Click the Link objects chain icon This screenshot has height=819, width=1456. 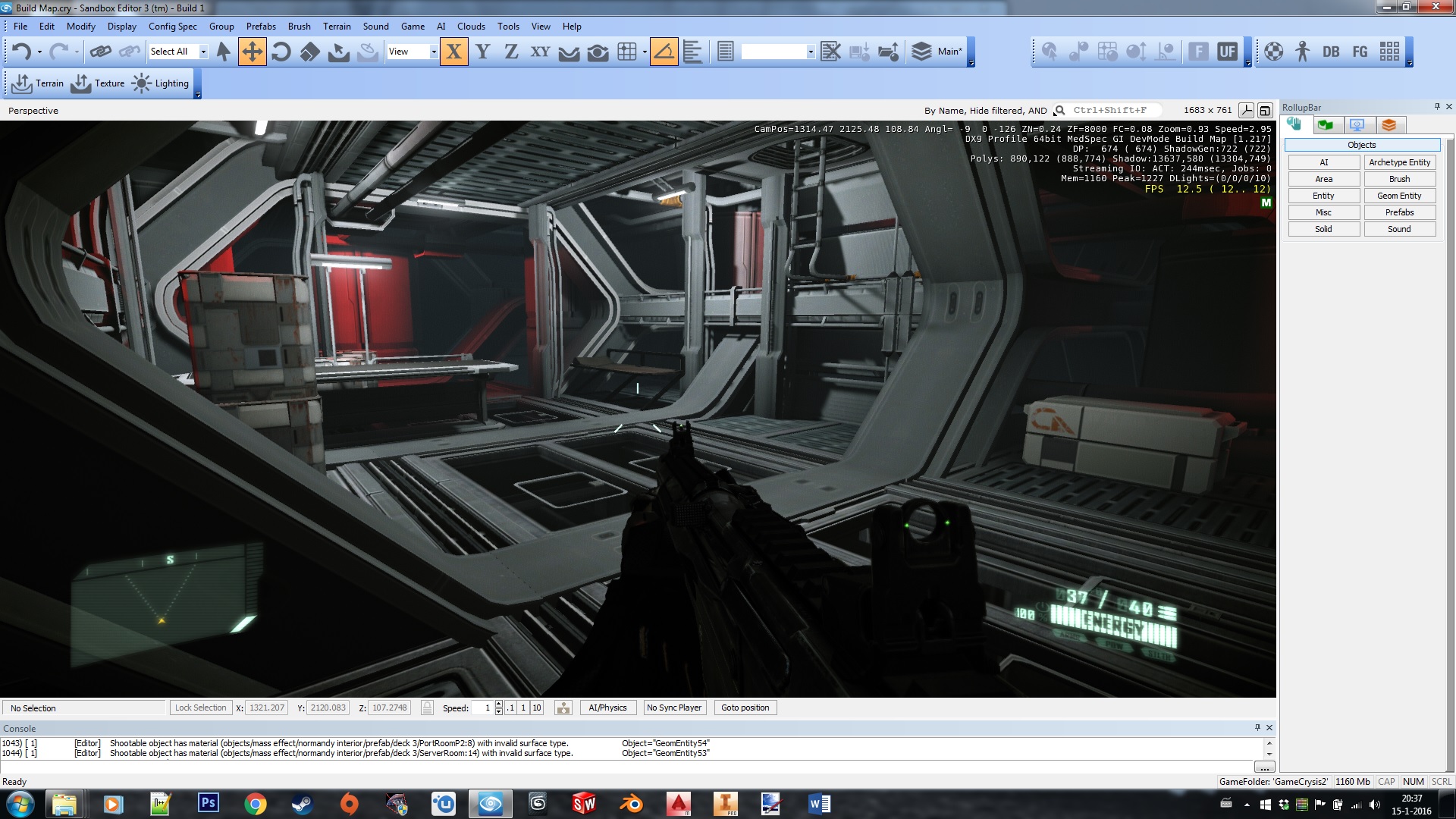click(x=100, y=52)
